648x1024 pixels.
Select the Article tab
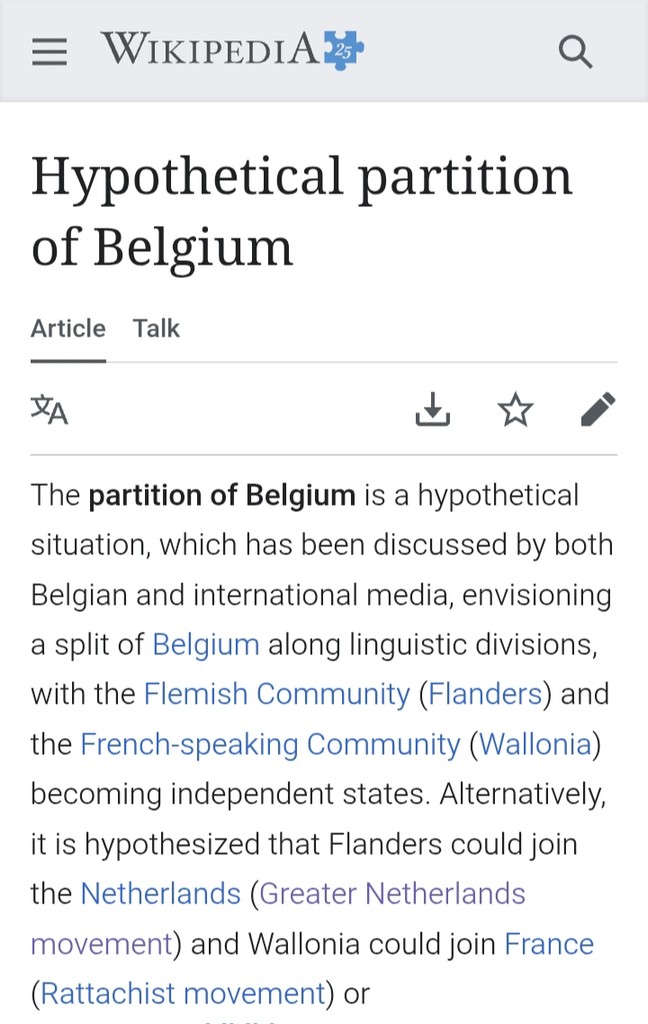[68, 329]
